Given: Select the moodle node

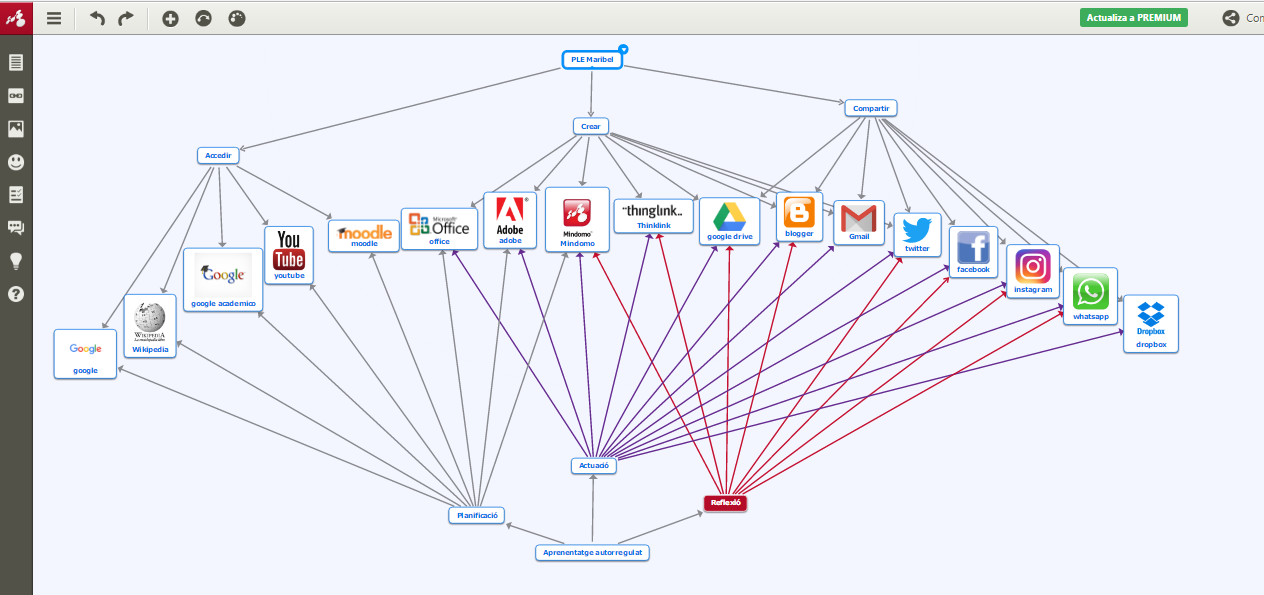Looking at the screenshot, I should pos(364,235).
